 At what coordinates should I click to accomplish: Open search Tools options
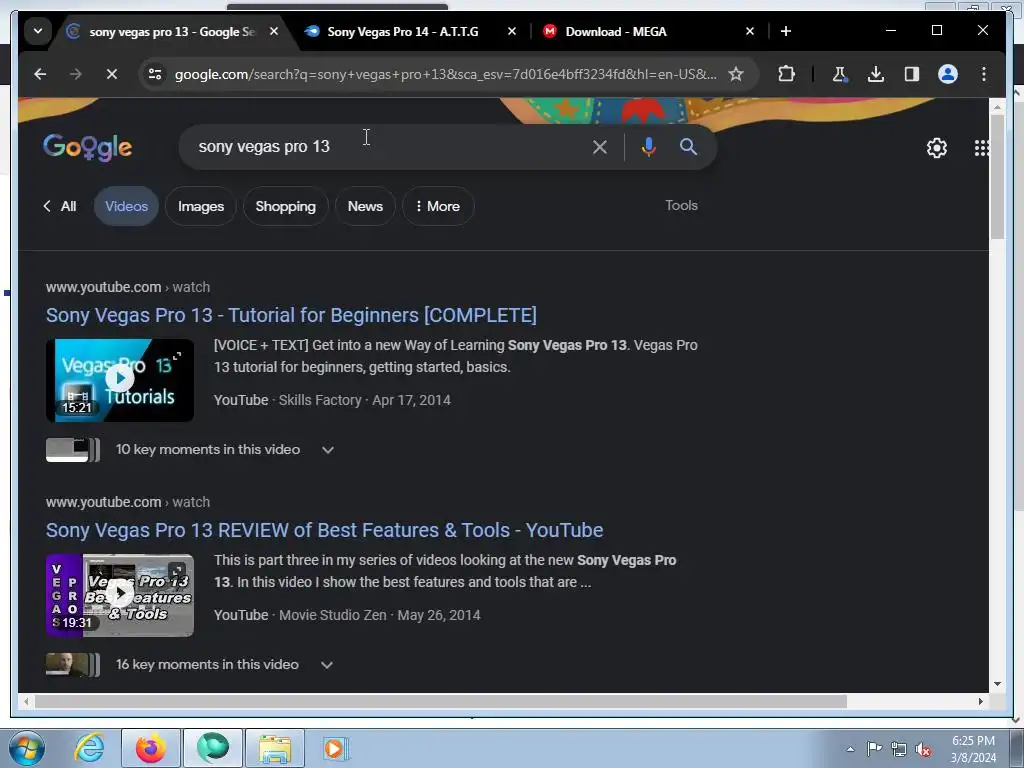click(x=681, y=206)
